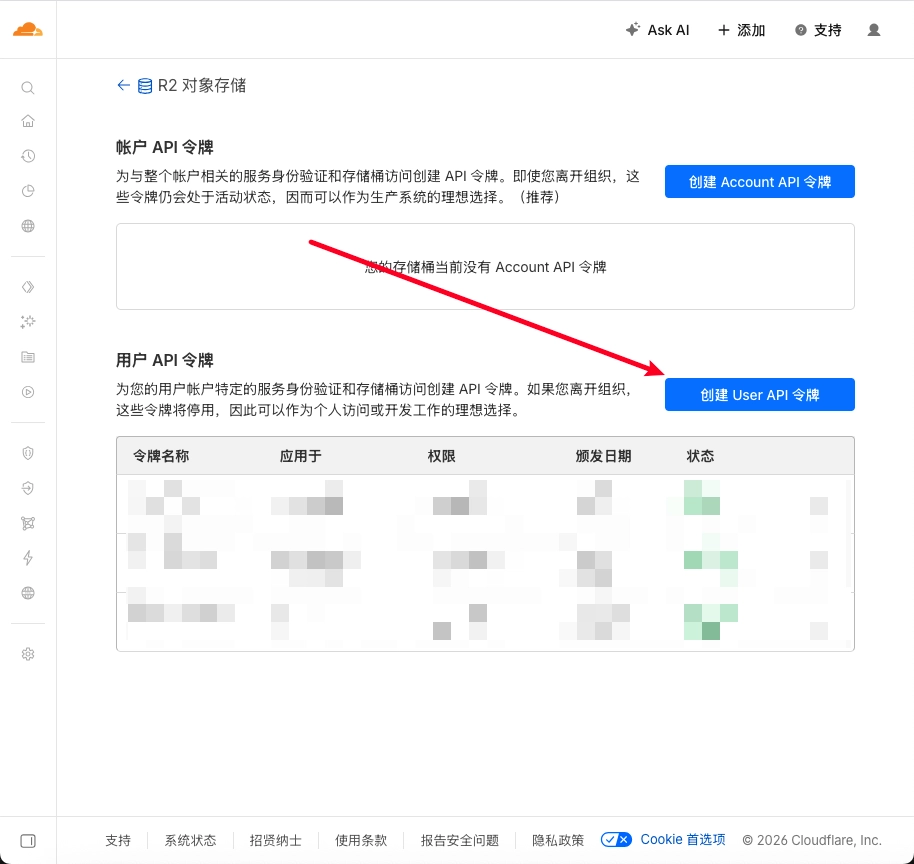Go back to R2 对象存储 via arrow

tap(123, 86)
